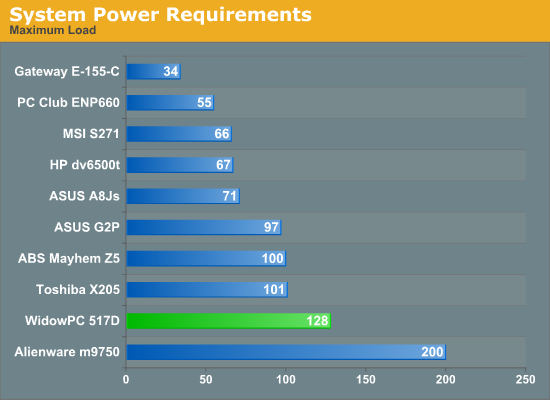Click the axis tick label 100
The image size is (550, 400).
286,380
